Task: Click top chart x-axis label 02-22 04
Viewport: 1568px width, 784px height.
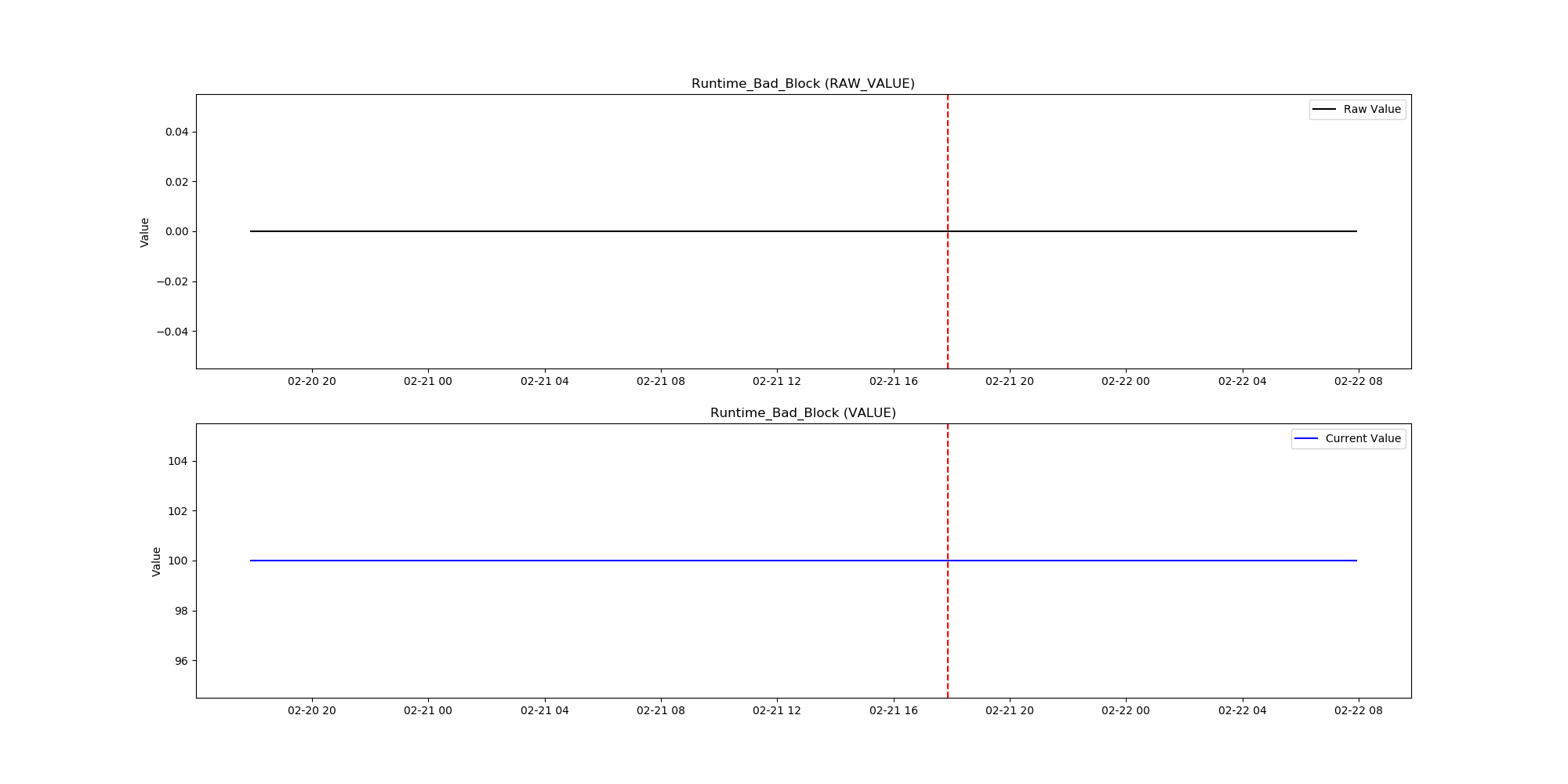Action: point(1243,382)
